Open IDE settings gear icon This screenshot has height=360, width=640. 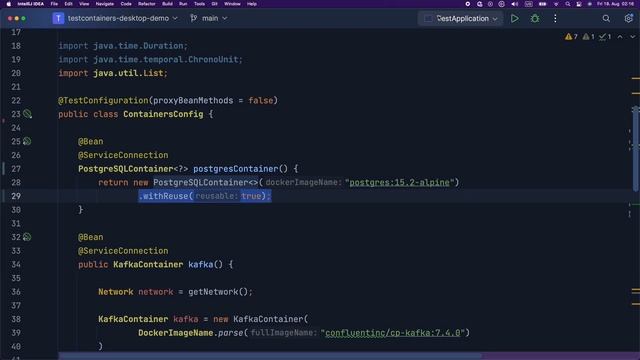(x=629, y=18)
